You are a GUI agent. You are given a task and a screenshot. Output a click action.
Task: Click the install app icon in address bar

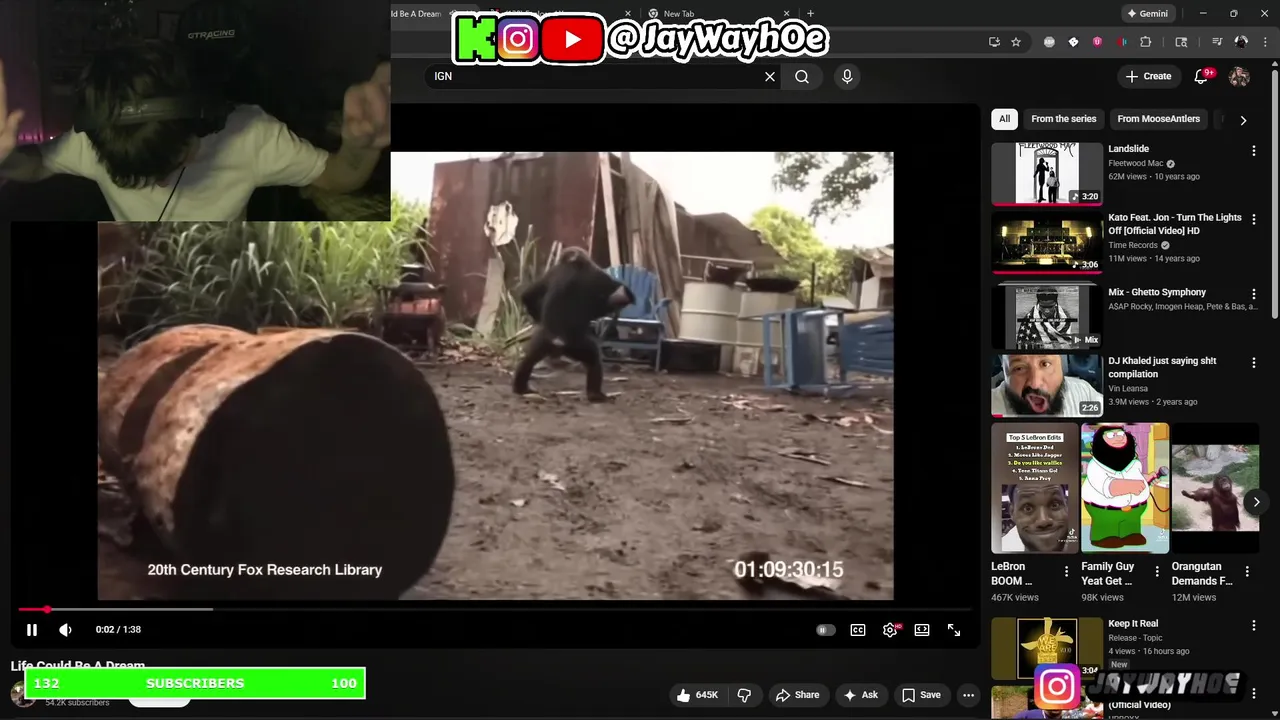pyautogui.click(x=994, y=42)
